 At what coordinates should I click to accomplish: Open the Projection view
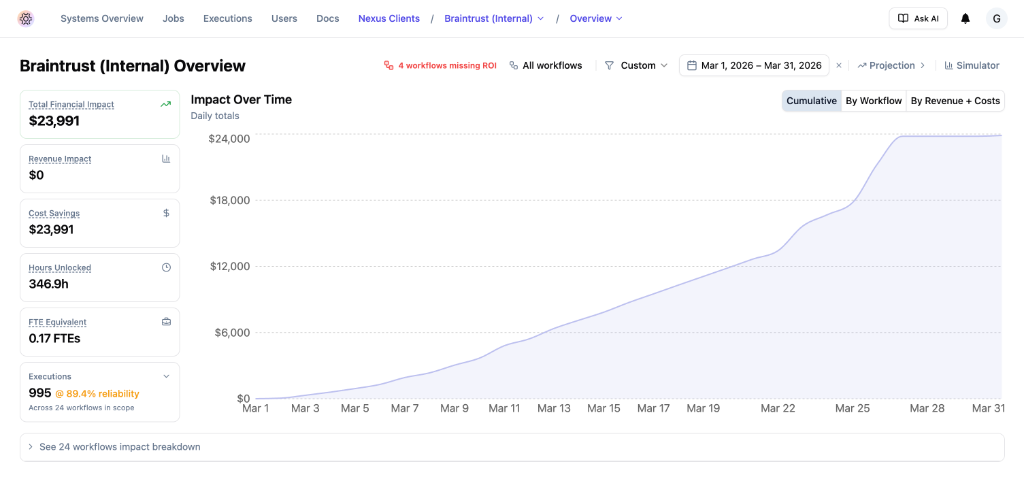[x=891, y=65]
